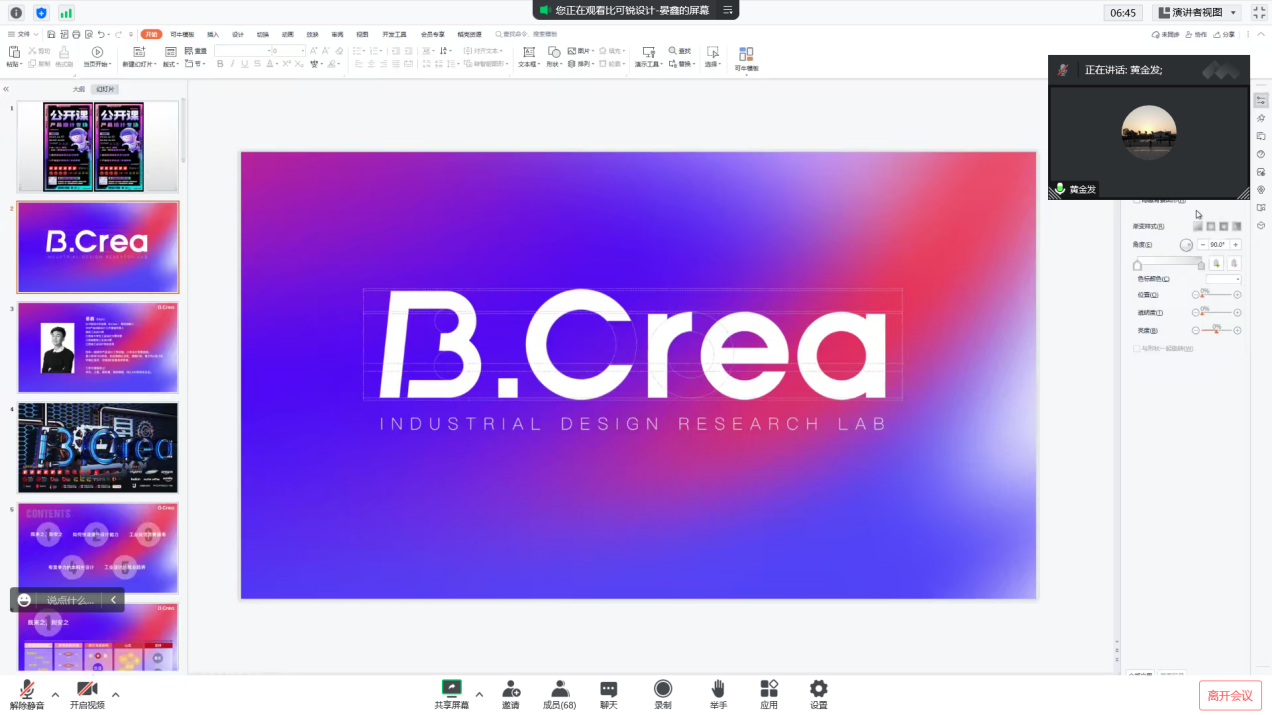Toggle bold formatting button

[x=220, y=64]
